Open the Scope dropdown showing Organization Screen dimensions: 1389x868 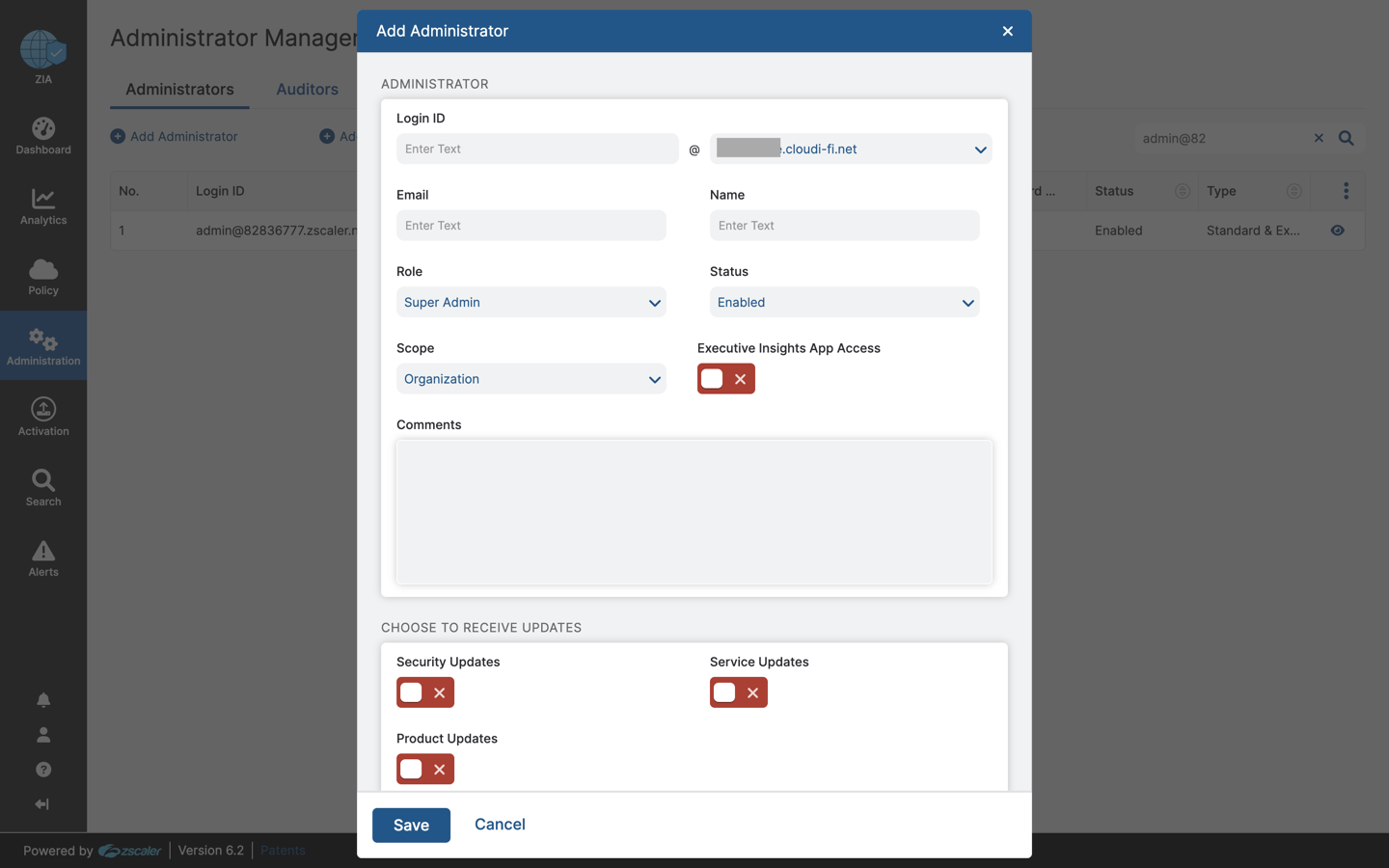tap(531, 378)
